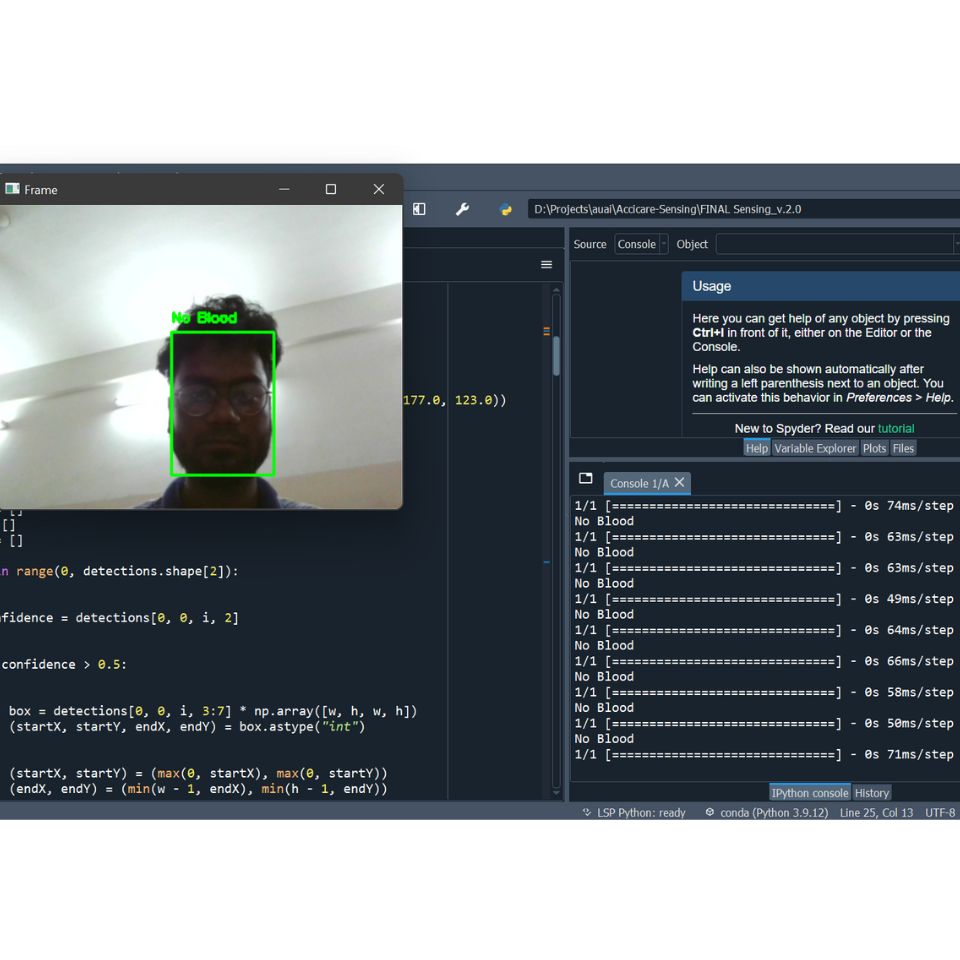
Task: Open the Source Console dropdown
Action: coord(641,244)
